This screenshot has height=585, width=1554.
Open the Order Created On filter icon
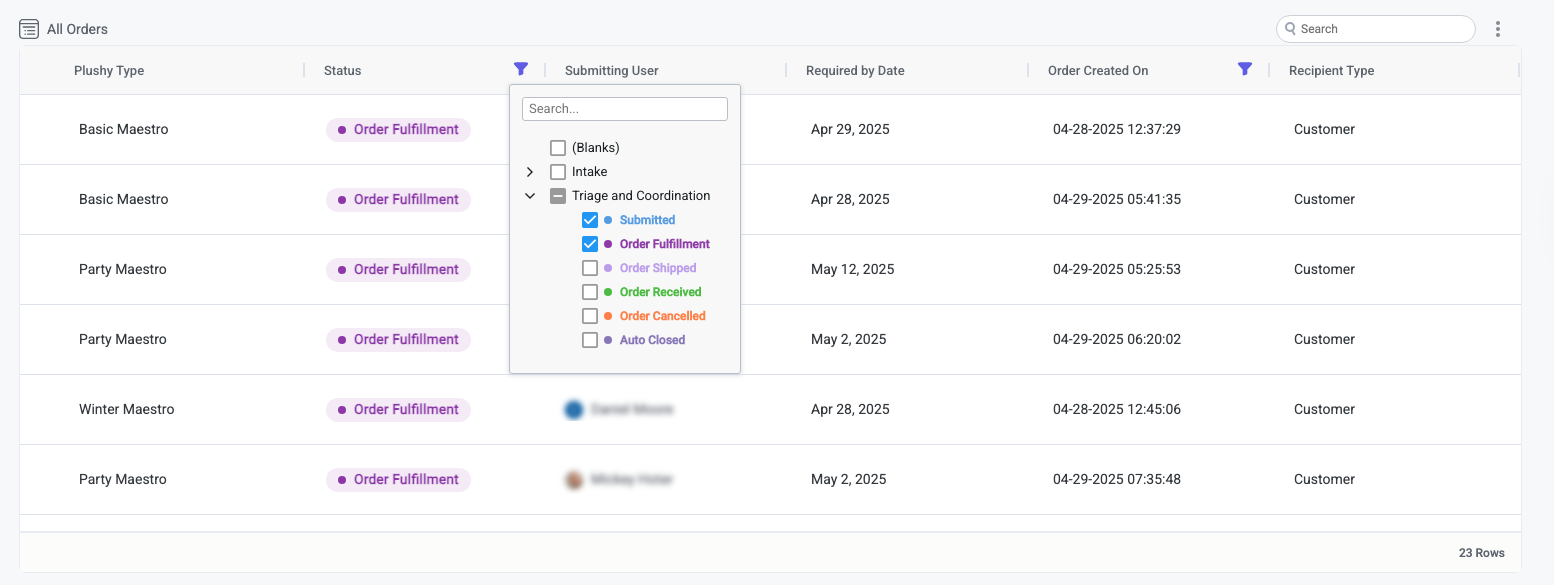click(x=1244, y=69)
